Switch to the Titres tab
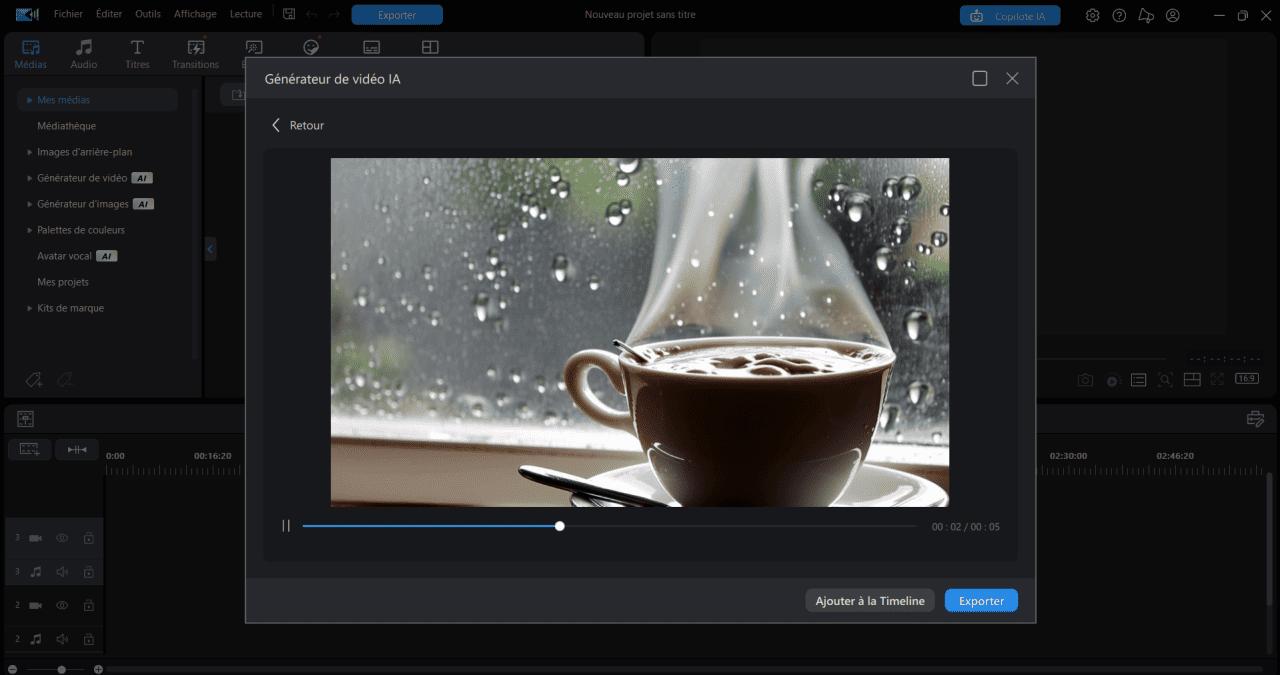Viewport: 1280px width, 675px height. (138, 54)
